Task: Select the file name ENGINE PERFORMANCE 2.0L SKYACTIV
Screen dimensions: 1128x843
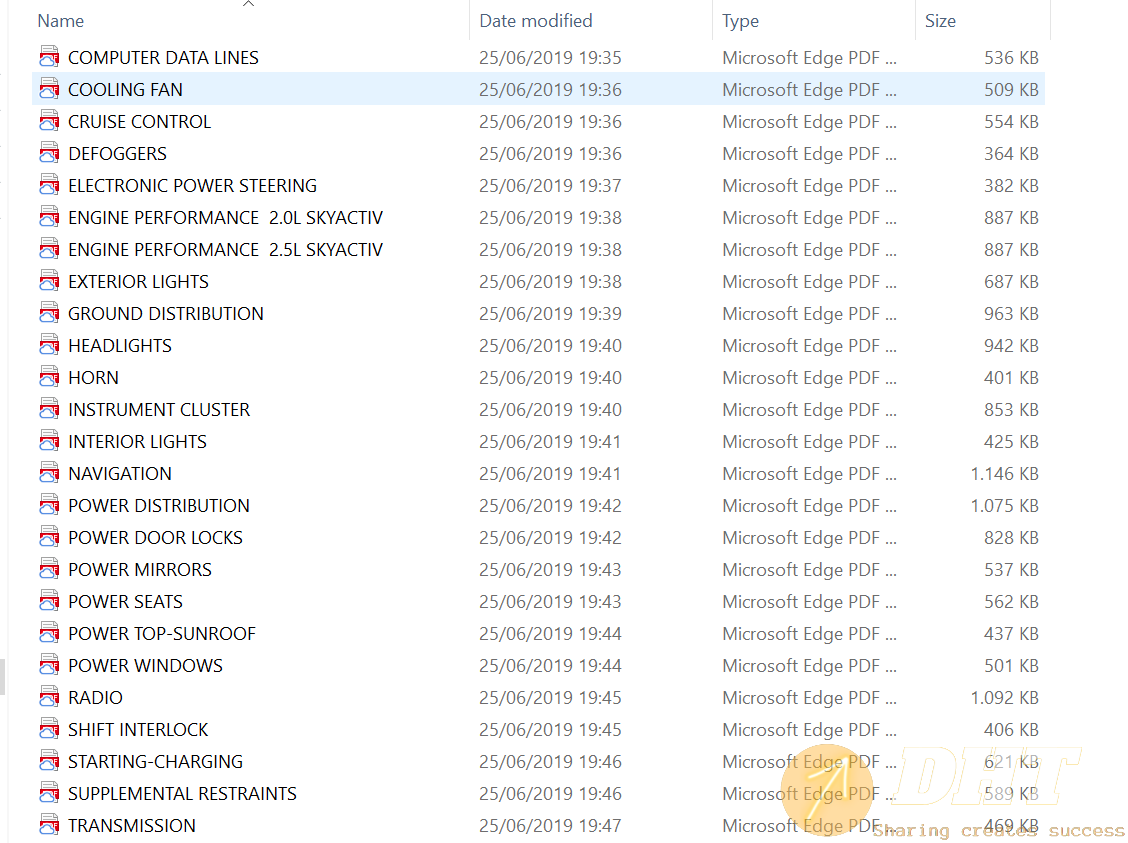Action: [225, 217]
